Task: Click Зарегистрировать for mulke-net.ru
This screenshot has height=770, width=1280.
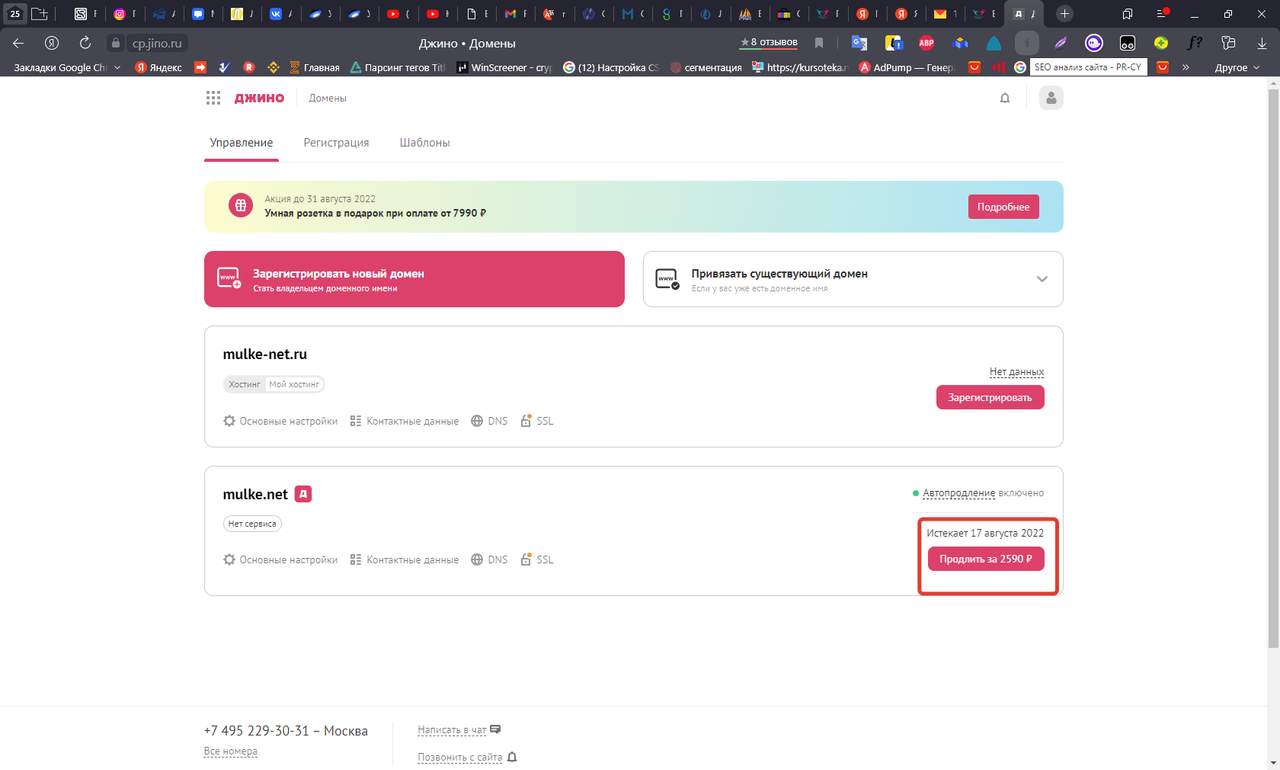Action: [x=990, y=397]
